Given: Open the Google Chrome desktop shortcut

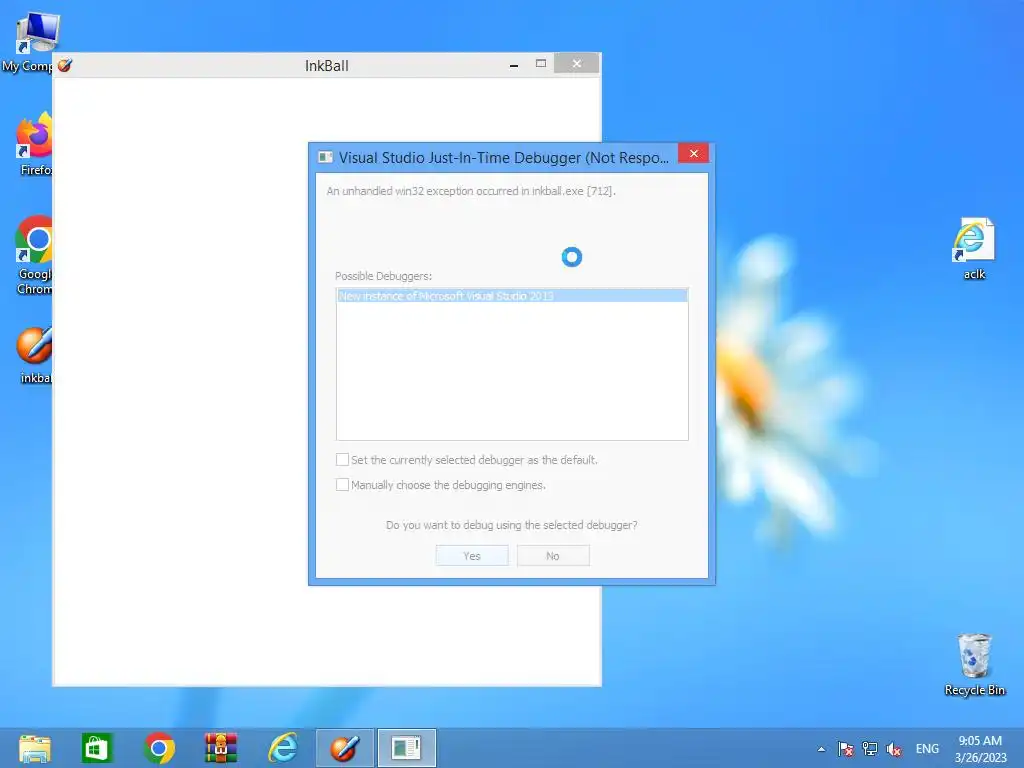Looking at the screenshot, I should click(x=34, y=255).
